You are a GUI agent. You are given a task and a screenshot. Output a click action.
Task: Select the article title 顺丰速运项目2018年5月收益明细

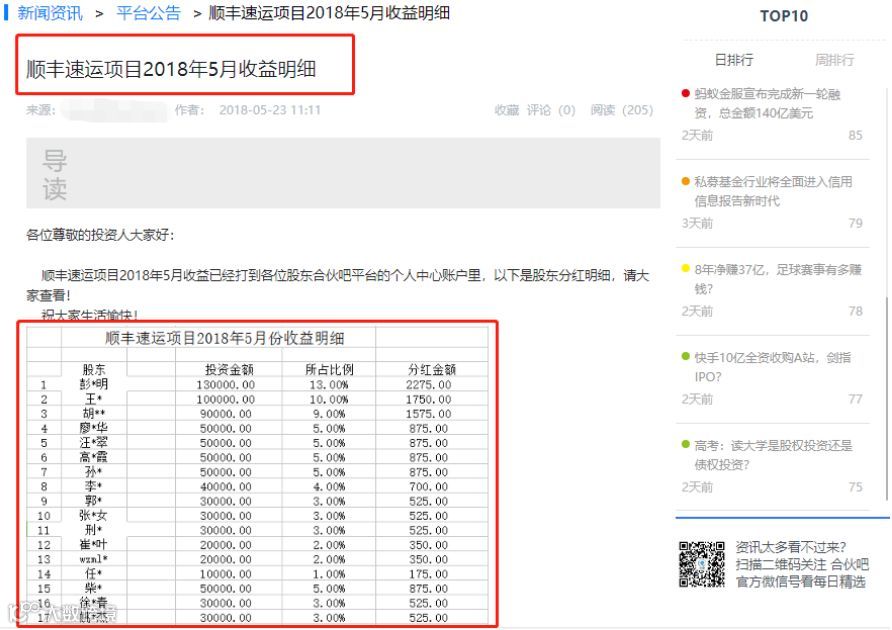pyautogui.click(x=171, y=69)
